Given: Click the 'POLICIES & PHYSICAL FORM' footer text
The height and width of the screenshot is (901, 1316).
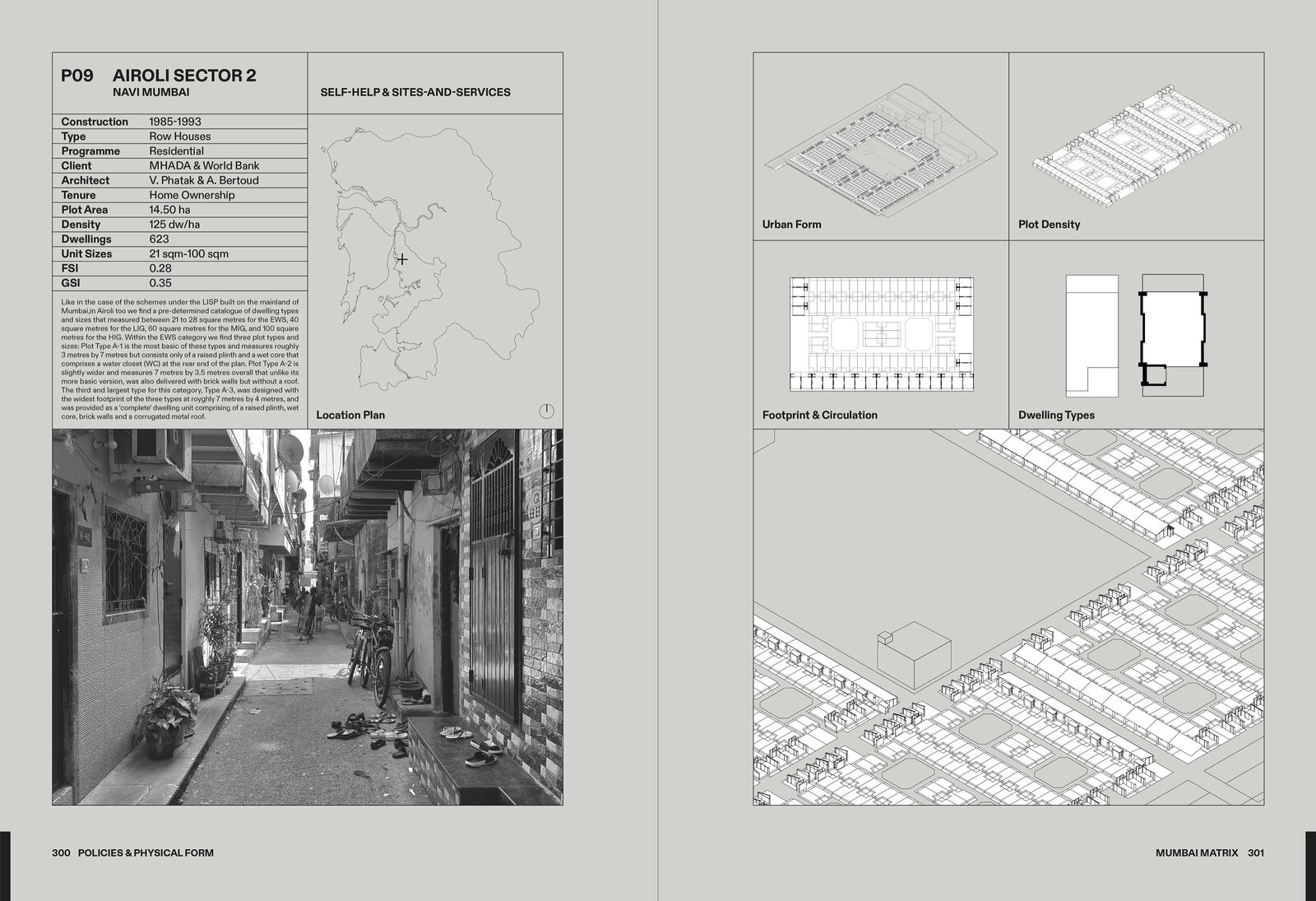Looking at the screenshot, I should [146, 852].
